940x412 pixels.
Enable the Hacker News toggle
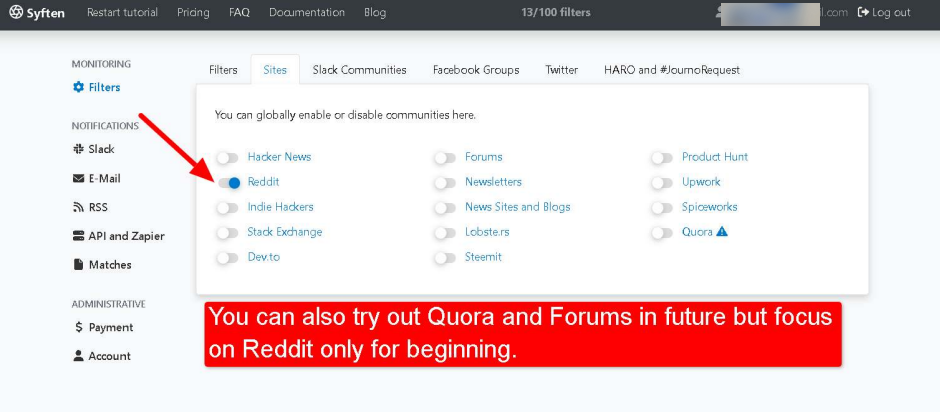[228, 158]
